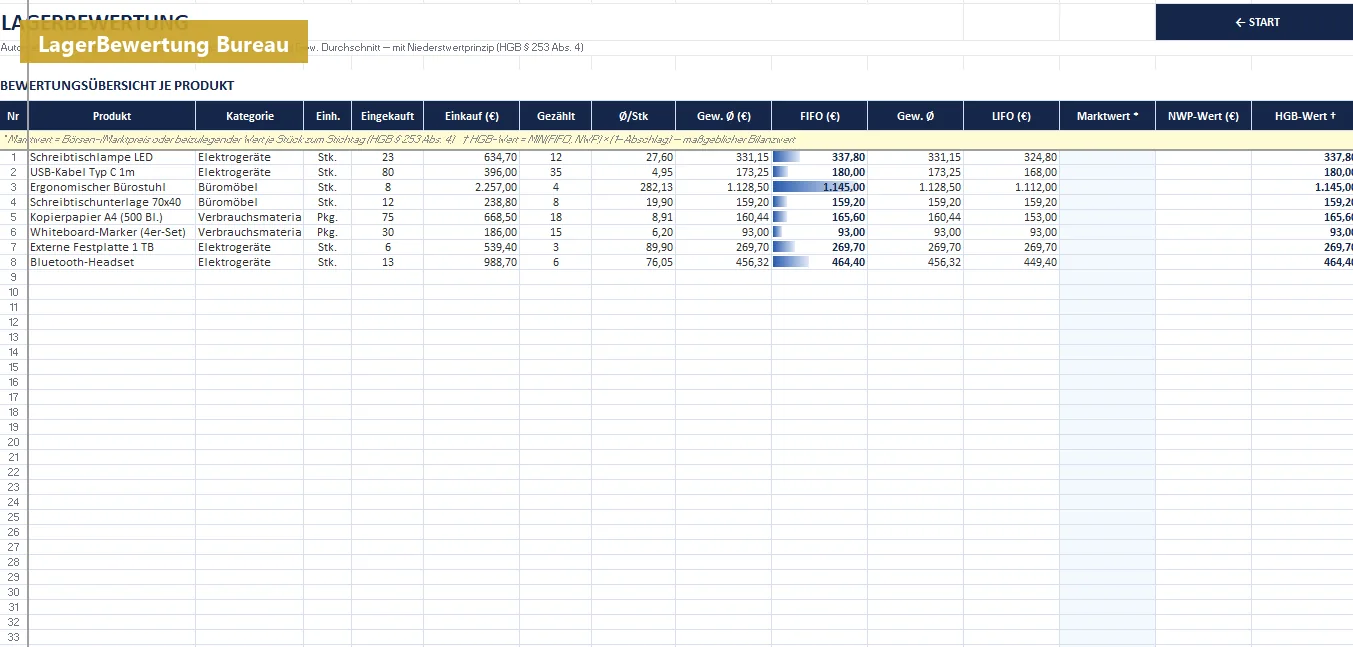This screenshot has height=647, width=1353.
Task: Click the purchased quantity 75 for Kopierpapier
Action: pyautogui.click(x=388, y=217)
